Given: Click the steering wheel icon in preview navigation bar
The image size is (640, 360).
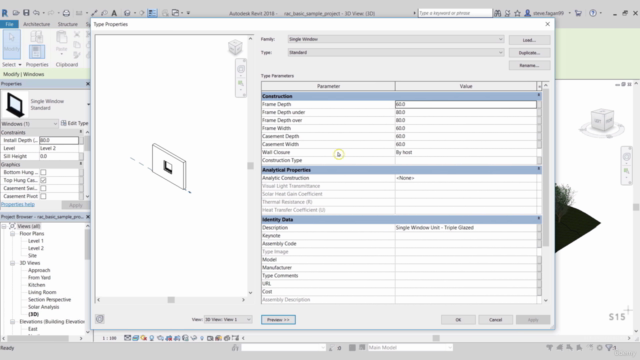Looking at the screenshot, I should (241, 69).
